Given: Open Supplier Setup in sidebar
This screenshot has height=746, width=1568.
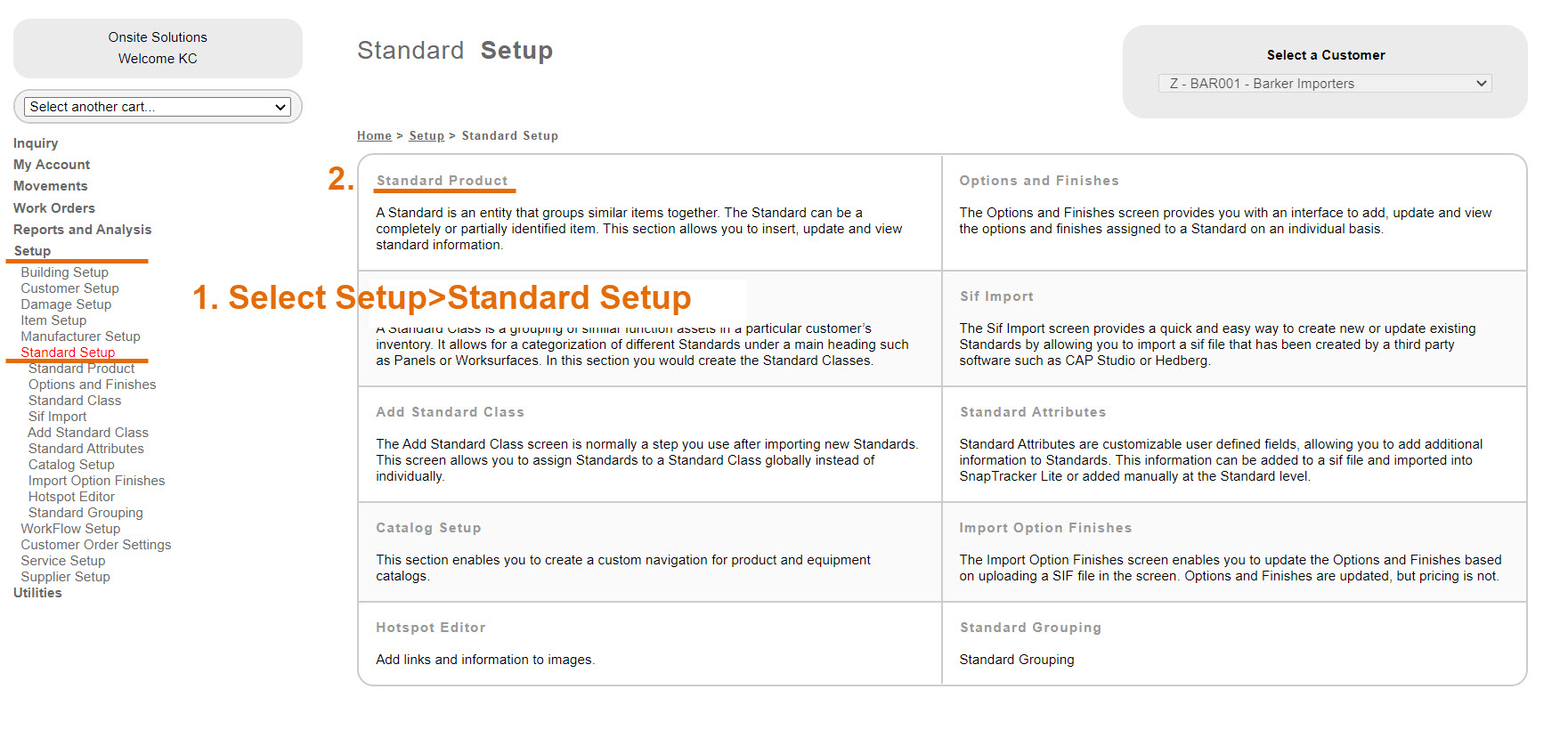Looking at the screenshot, I should [x=66, y=577].
